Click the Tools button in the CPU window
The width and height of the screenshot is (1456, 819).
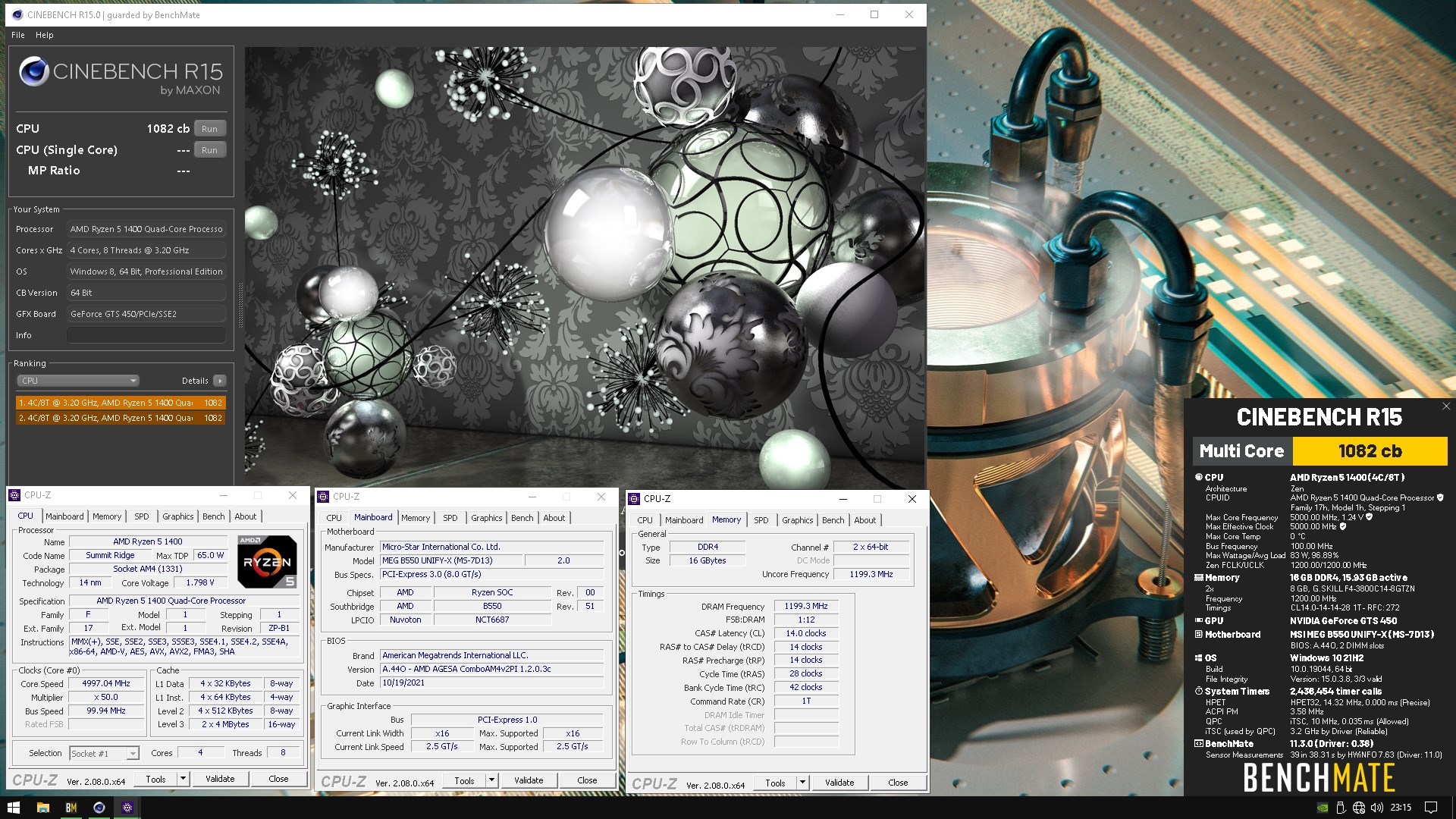156,779
